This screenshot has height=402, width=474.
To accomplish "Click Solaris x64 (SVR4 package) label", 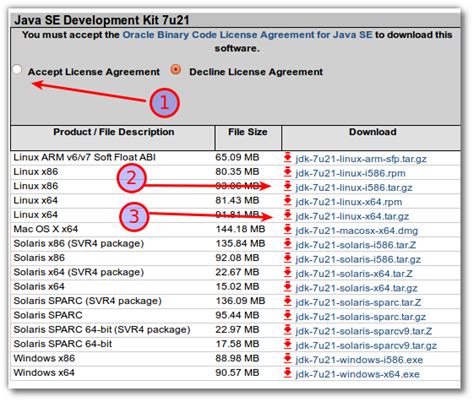I will tap(79, 272).
